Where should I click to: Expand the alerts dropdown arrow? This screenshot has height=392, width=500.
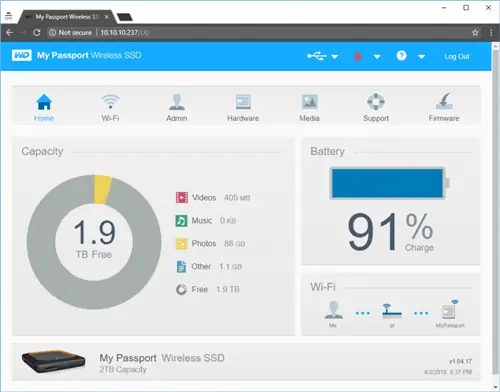coord(377,57)
